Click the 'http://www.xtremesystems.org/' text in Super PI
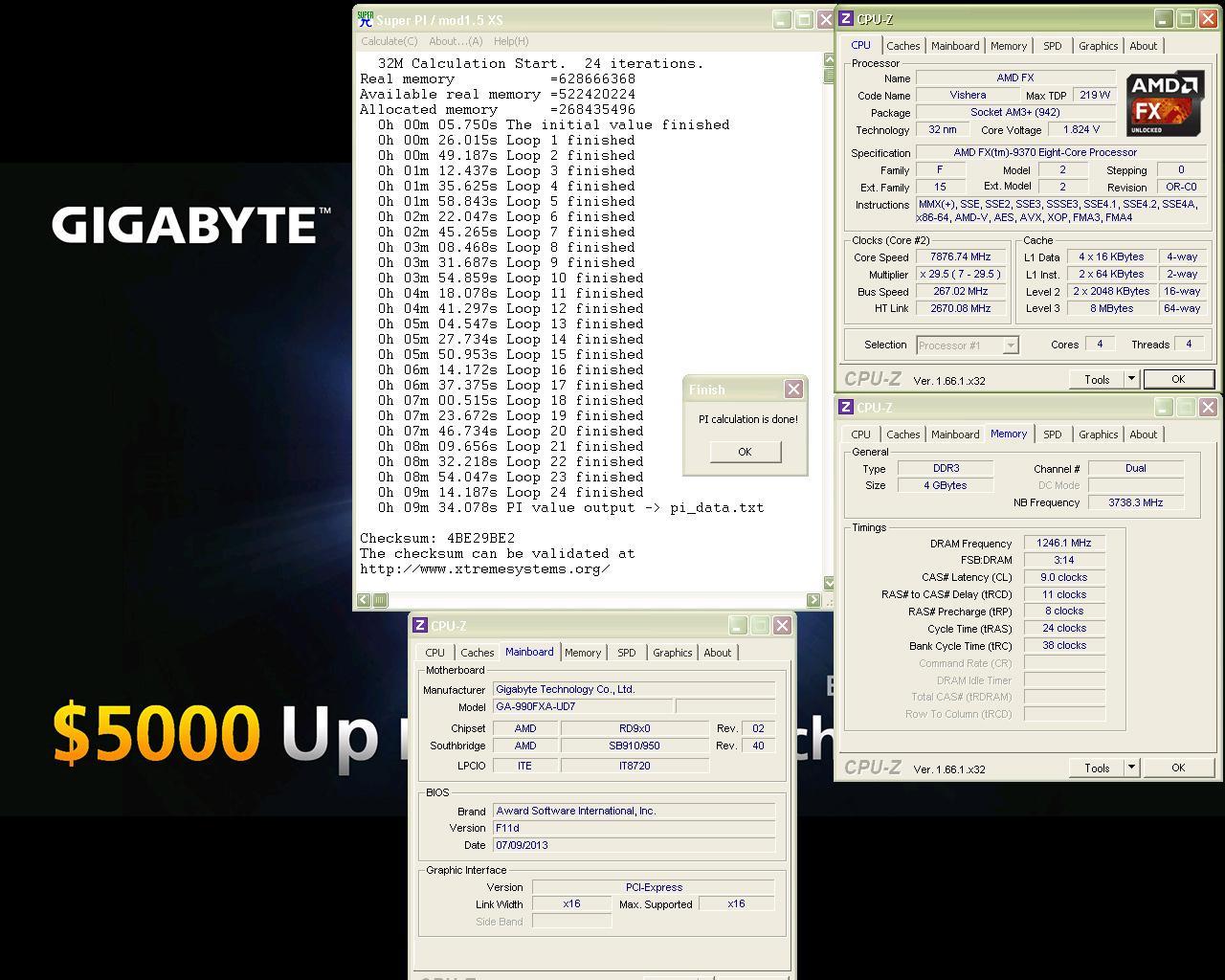The width and height of the screenshot is (1225, 980). [485, 568]
